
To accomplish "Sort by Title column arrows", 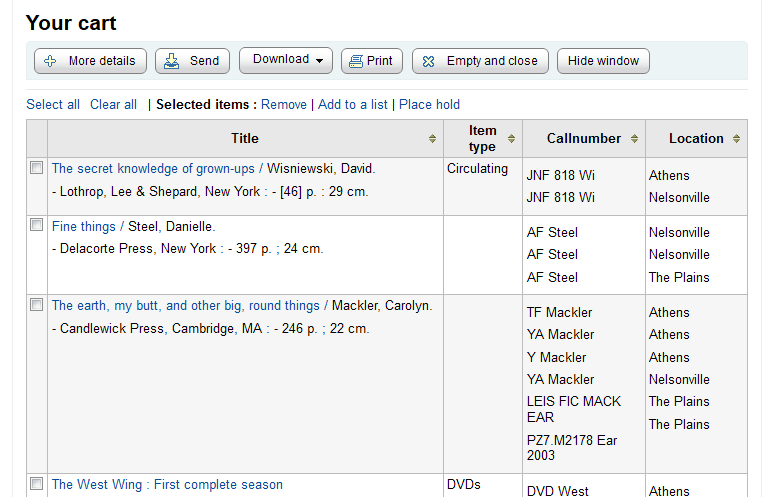I will (432, 139).
